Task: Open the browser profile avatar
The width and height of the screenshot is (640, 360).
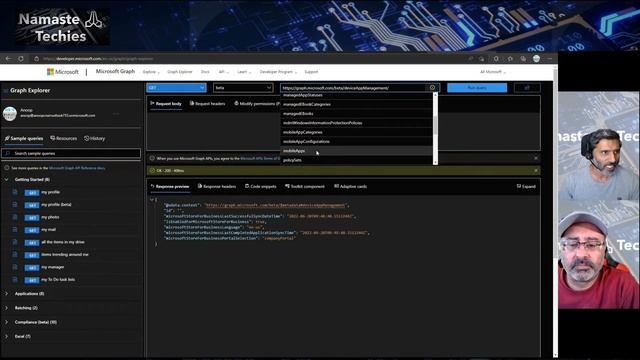Action: coord(536,59)
